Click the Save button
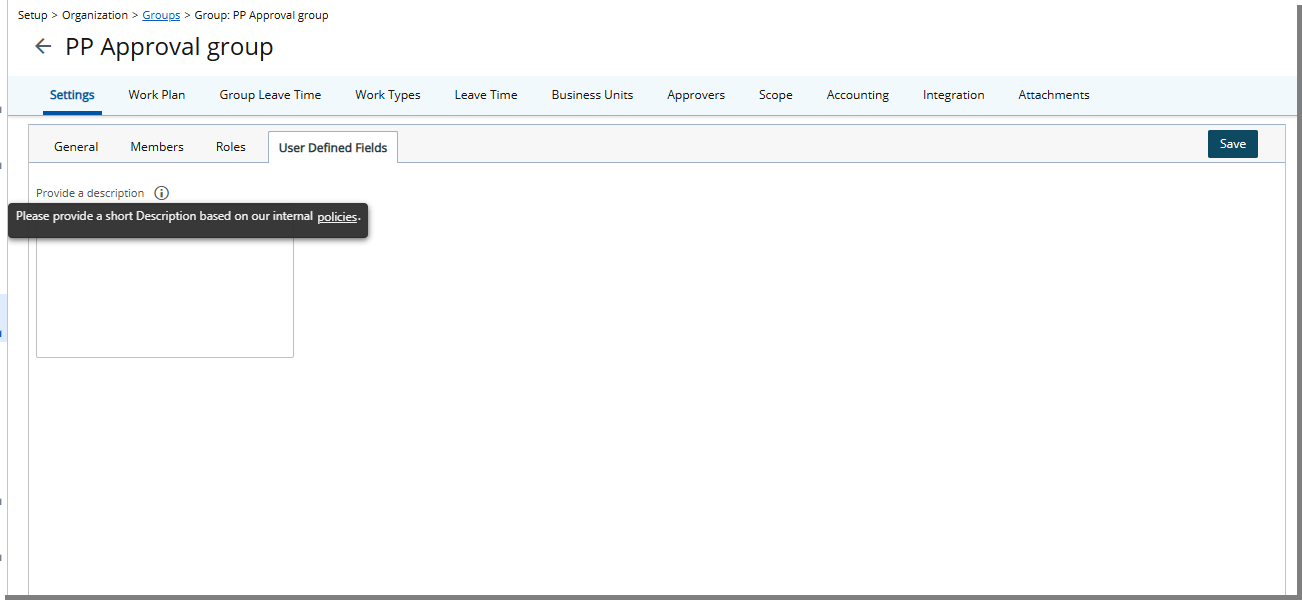 pyautogui.click(x=1232, y=143)
